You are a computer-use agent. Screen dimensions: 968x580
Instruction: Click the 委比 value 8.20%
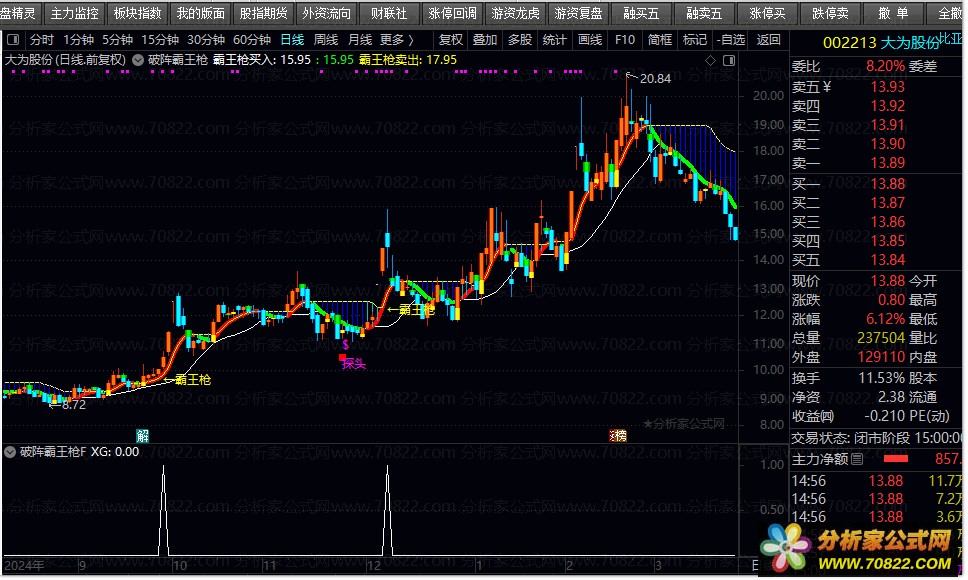pyautogui.click(x=885, y=67)
